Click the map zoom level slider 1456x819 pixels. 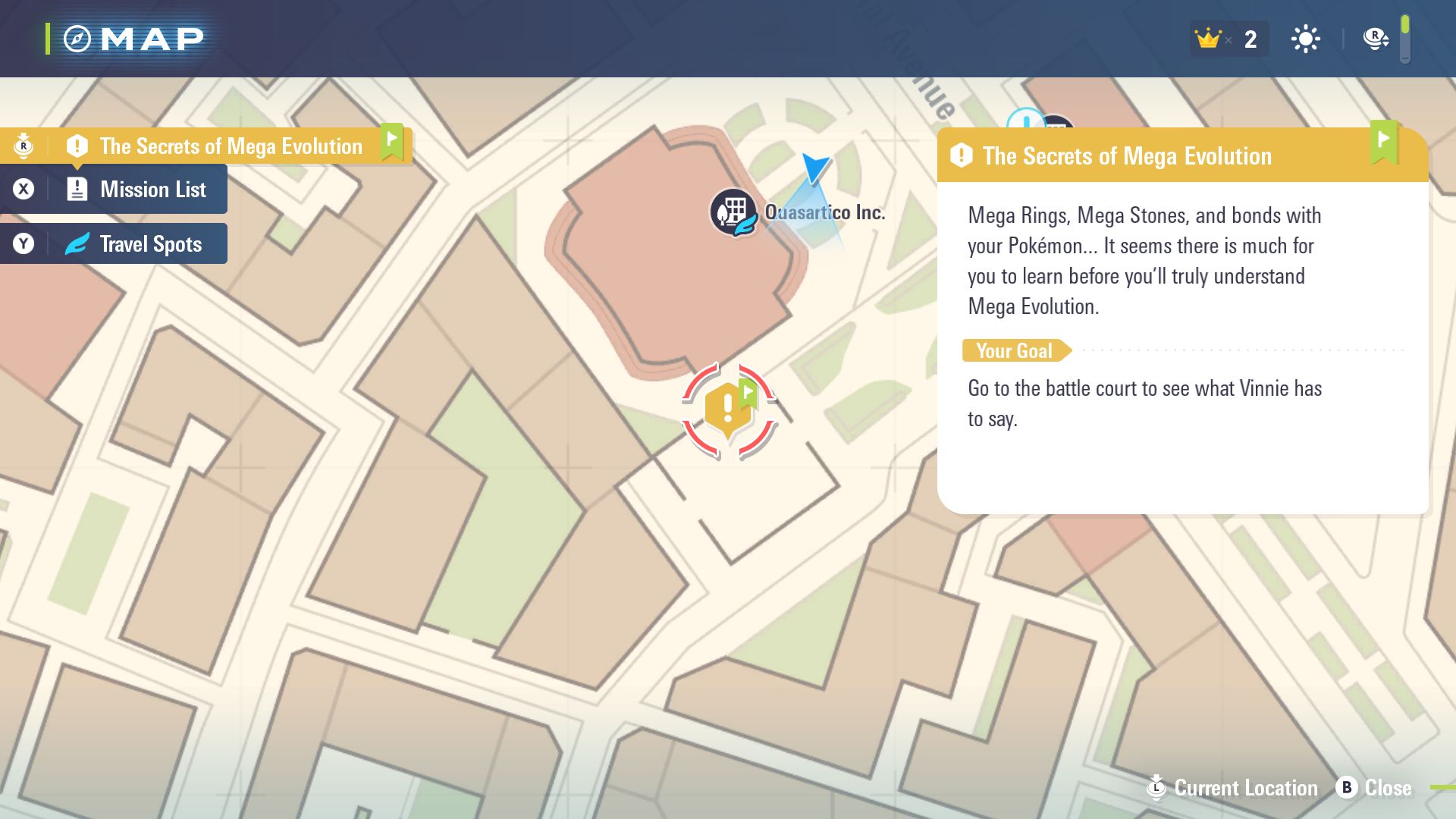(1404, 39)
